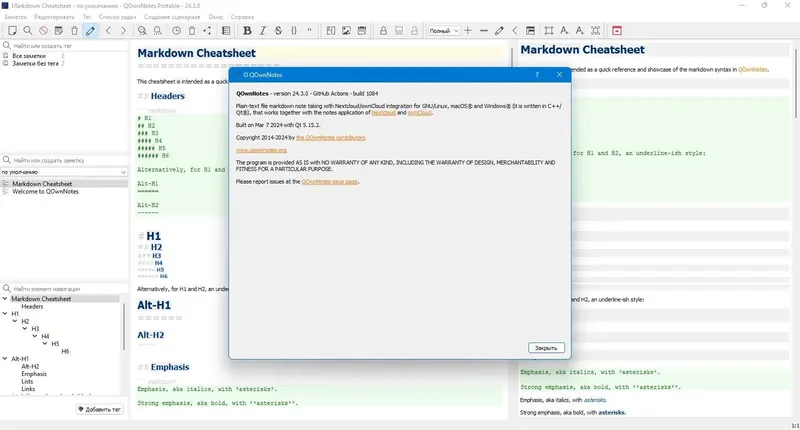Collapse Markdown Cheatsheet navigation node

5,299
